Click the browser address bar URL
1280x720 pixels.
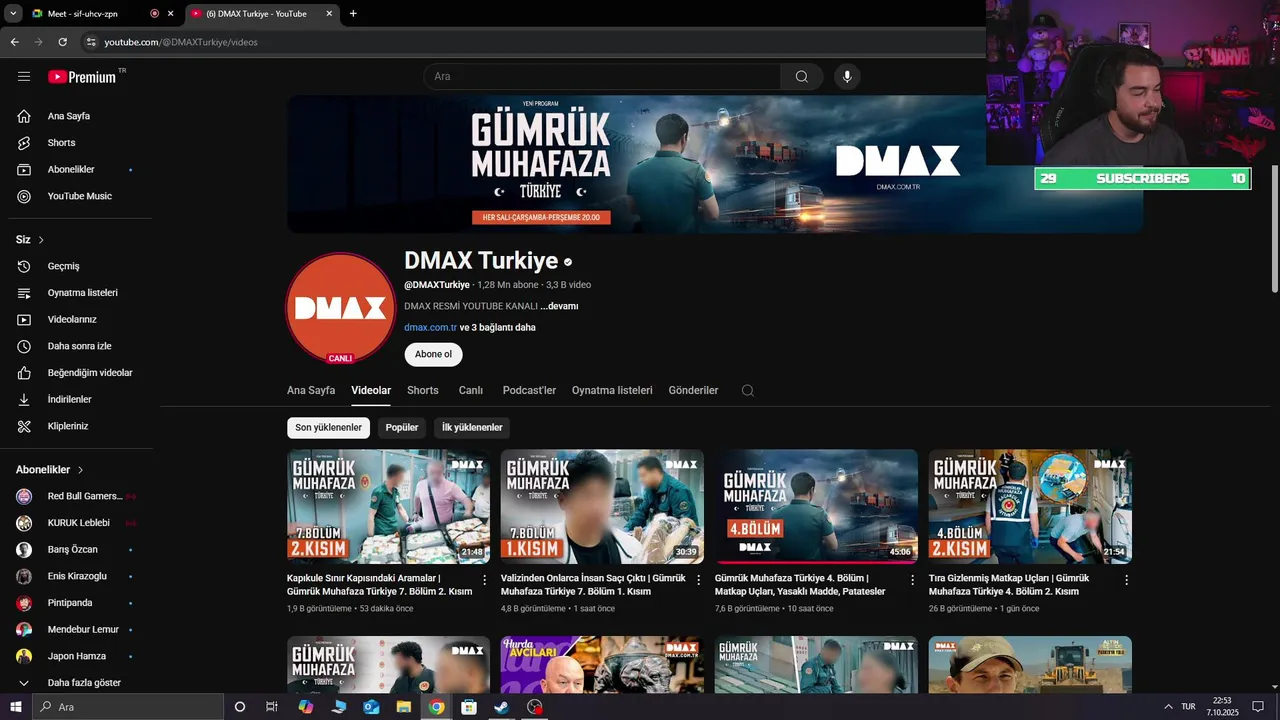click(181, 42)
